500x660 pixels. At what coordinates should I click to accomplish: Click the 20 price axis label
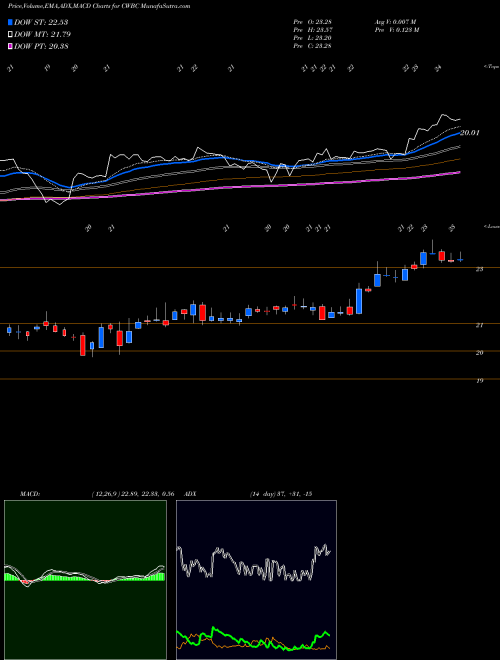[479, 353]
